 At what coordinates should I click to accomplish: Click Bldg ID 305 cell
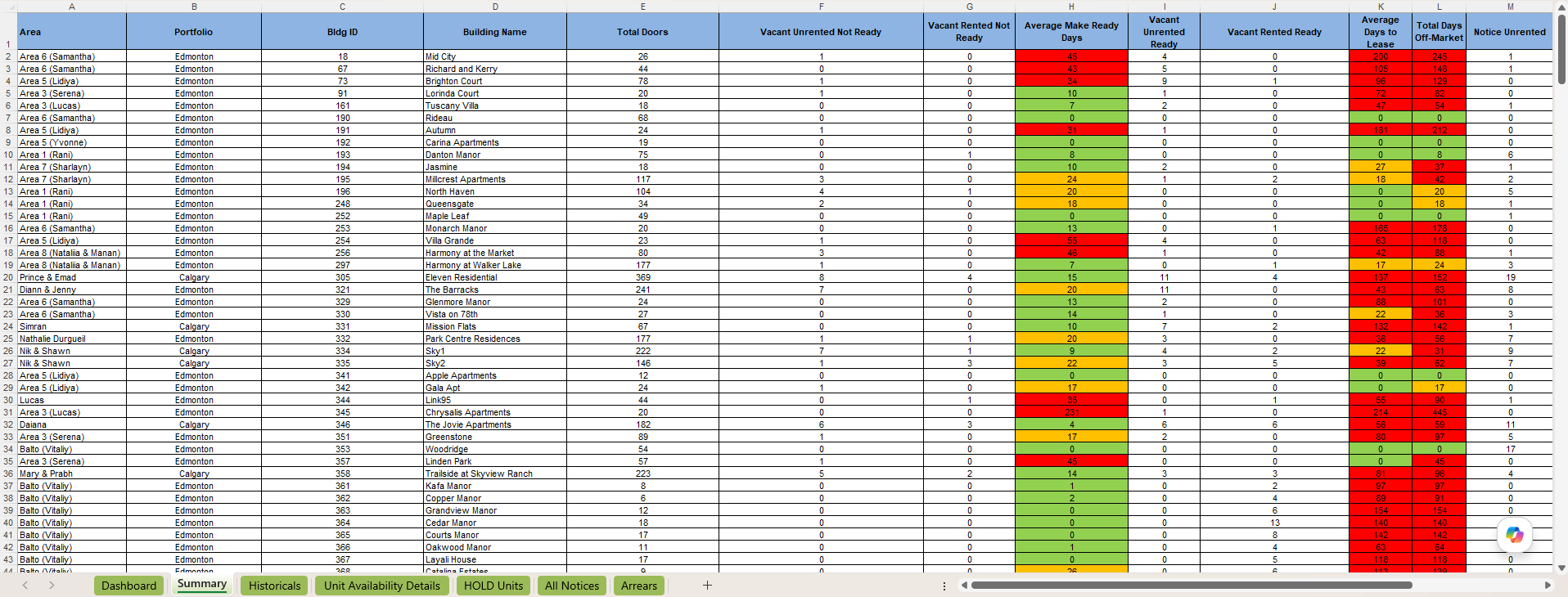pos(342,277)
